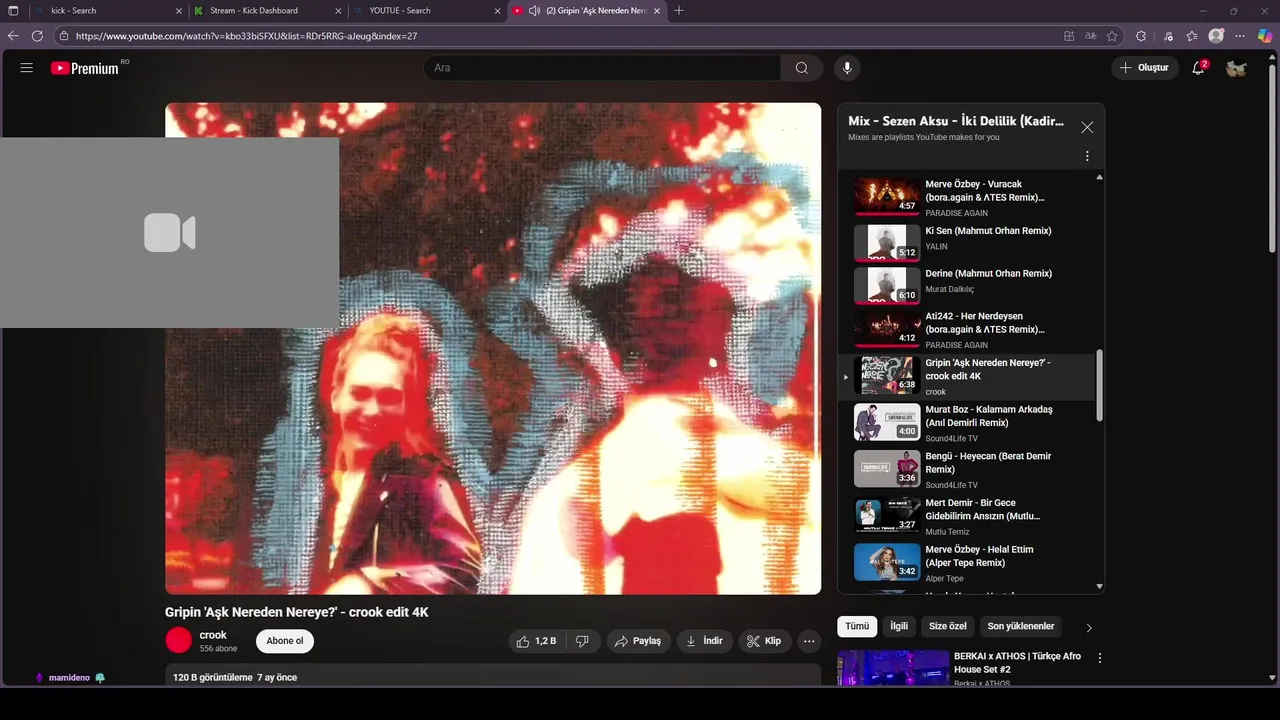Play Merve Özbey - Vuracak playlist item
The width and height of the screenshot is (1280, 720).
point(968,197)
